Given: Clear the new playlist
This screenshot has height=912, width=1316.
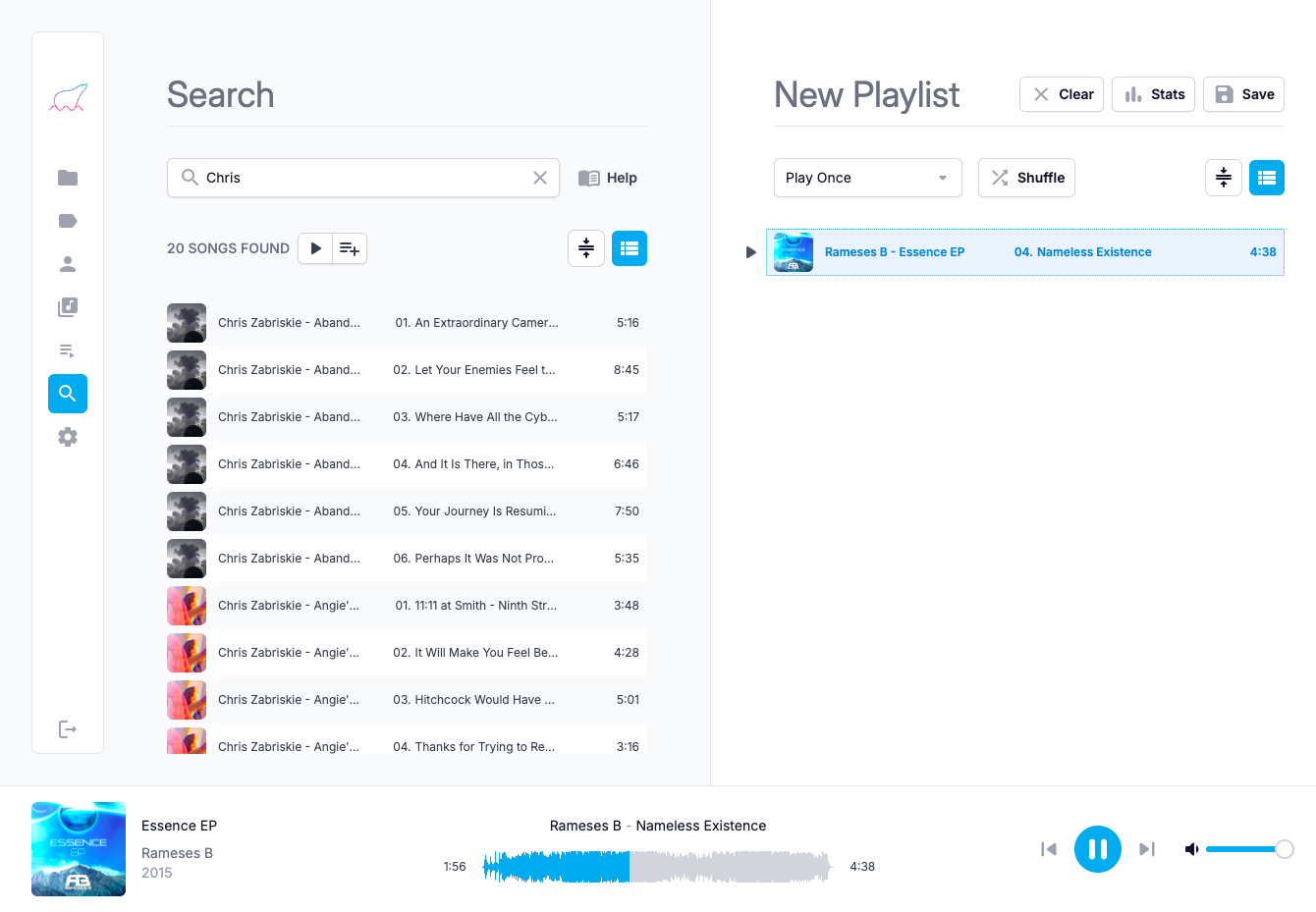Looking at the screenshot, I should click(x=1062, y=94).
